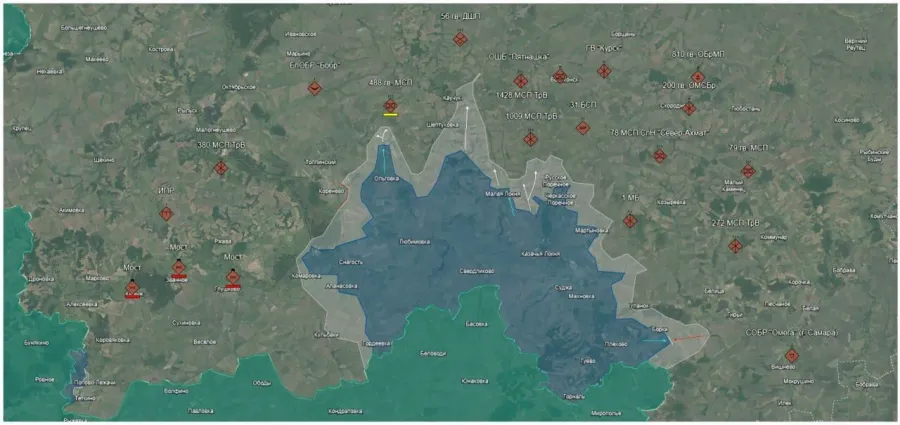Select the 79 гв. МСП unit marker
Screen dimensions: 900x425
[x=748, y=171]
